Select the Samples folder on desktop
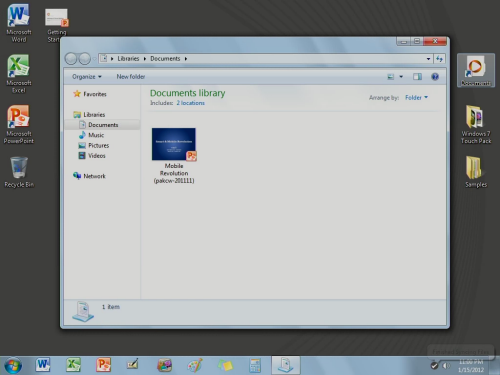This screenshot has width=500, height=375. 476,172
